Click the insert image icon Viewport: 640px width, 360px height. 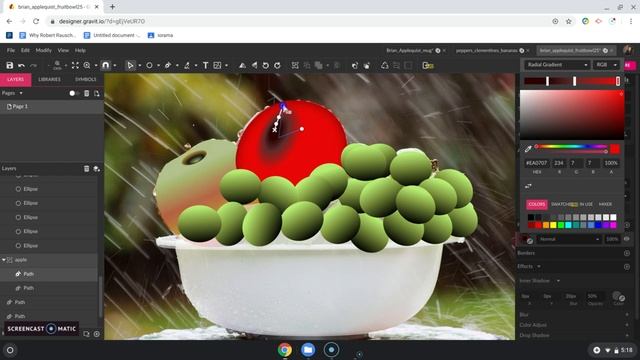218,65
